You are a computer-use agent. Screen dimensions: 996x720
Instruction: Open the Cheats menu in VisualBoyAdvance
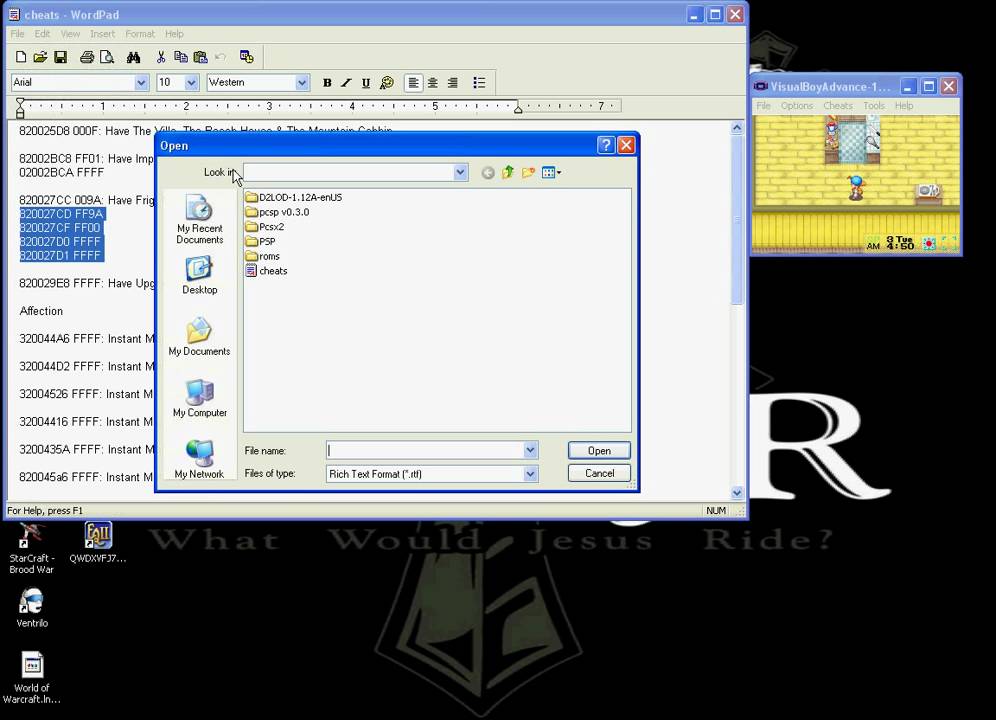click(838, 105)
